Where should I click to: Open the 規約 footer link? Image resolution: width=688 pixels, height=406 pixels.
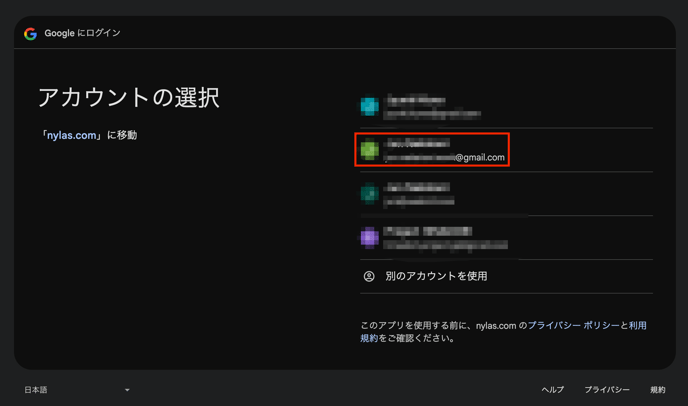[x=658, y=390]
